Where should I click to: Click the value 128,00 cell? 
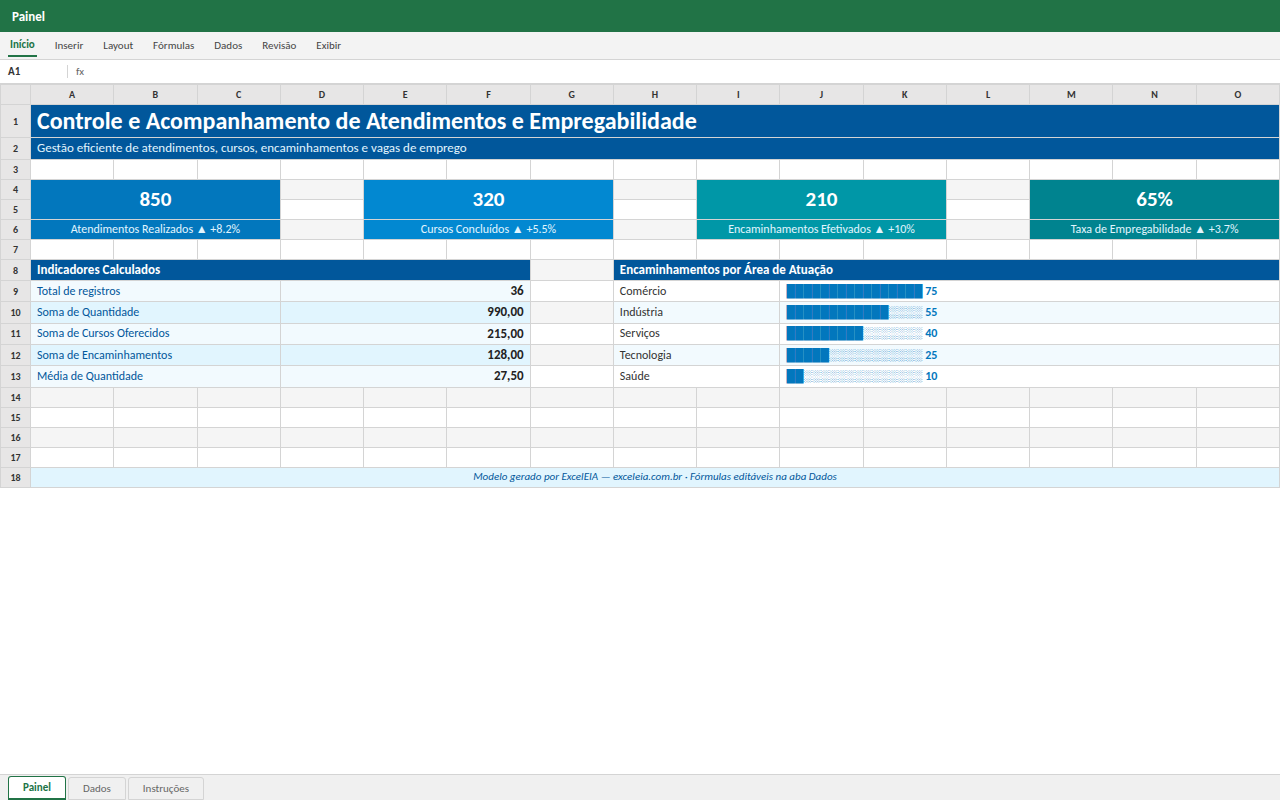[406, 356]
